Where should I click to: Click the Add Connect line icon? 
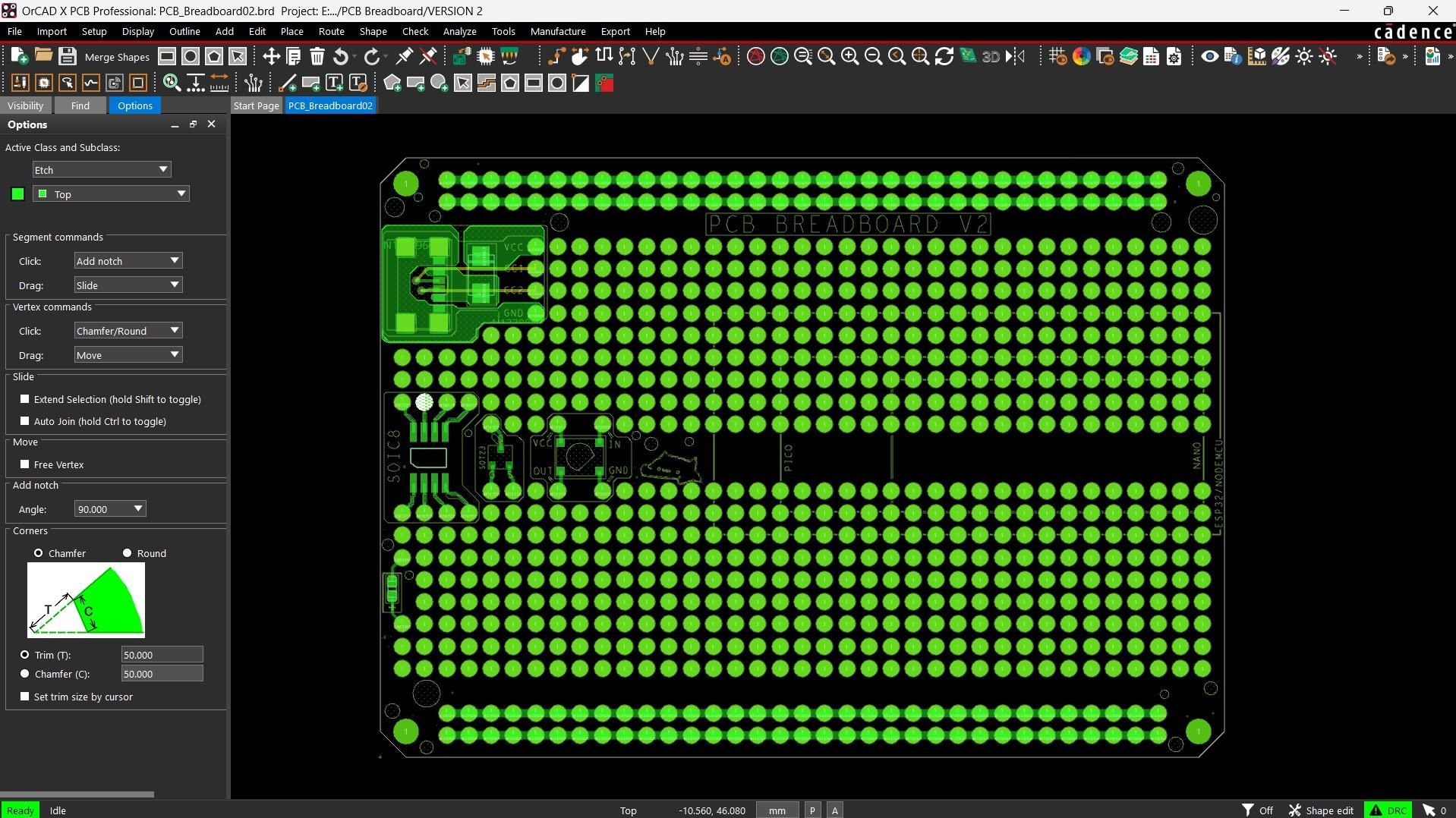288,83
